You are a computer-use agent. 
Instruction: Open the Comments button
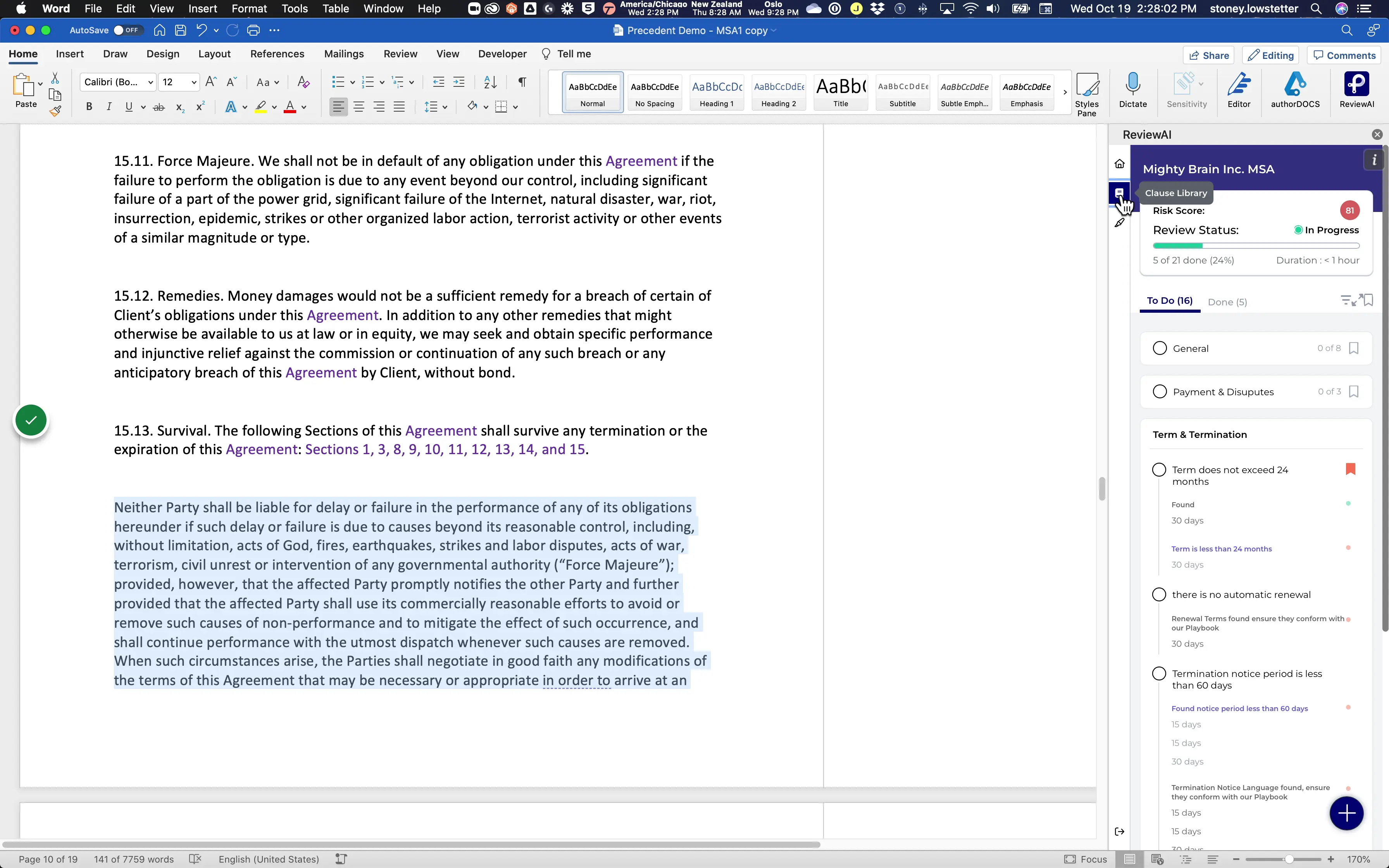1344,55
